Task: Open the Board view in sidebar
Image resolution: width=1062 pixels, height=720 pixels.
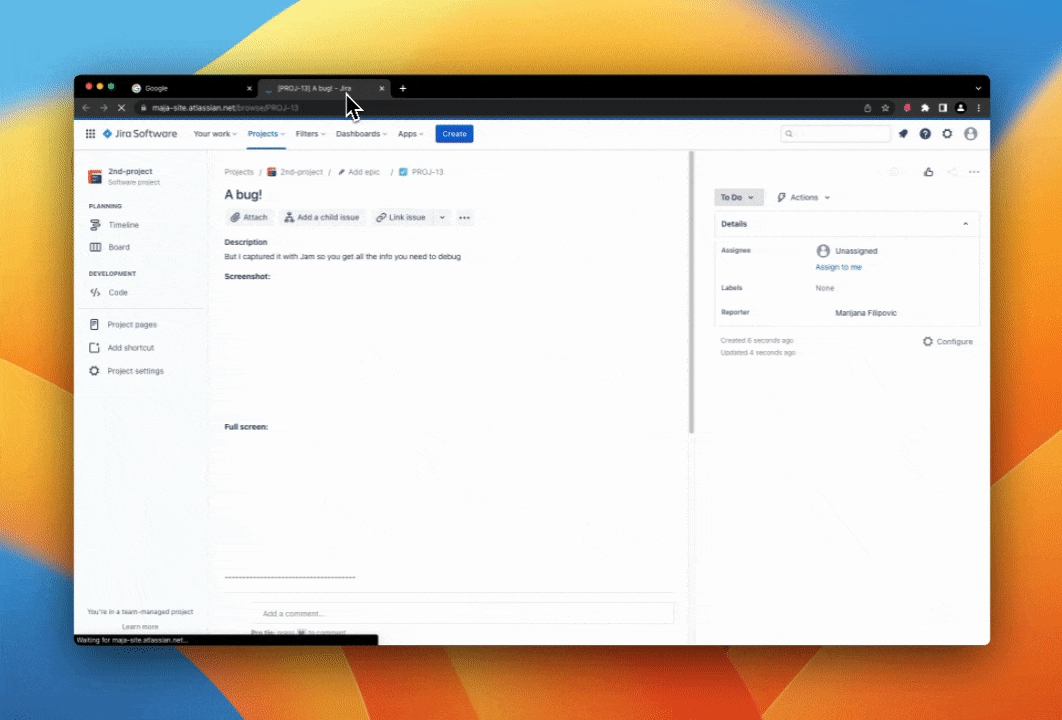Action: click(x=118, y=247)
